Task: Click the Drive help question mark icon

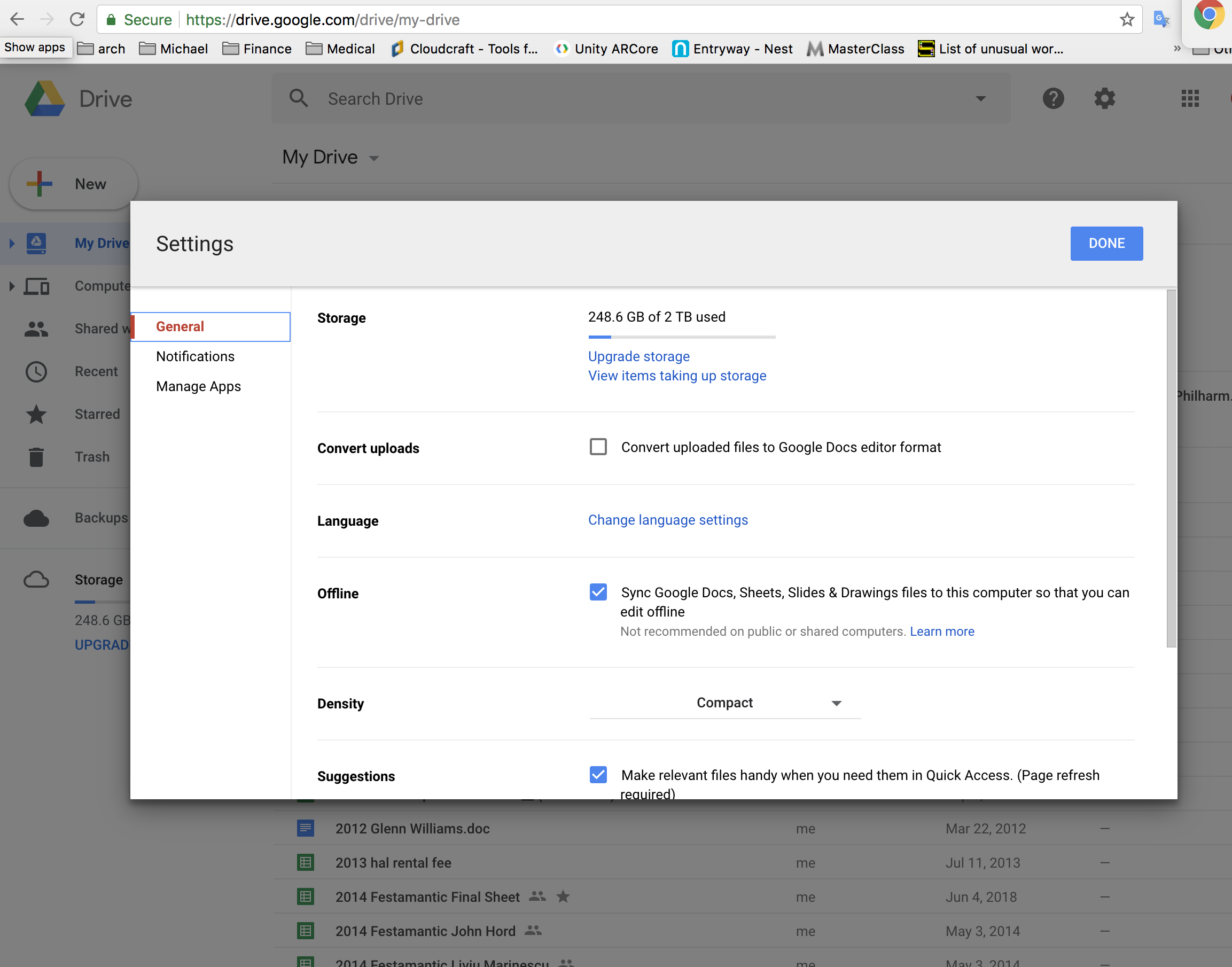Action: [x=1053, y=98]
